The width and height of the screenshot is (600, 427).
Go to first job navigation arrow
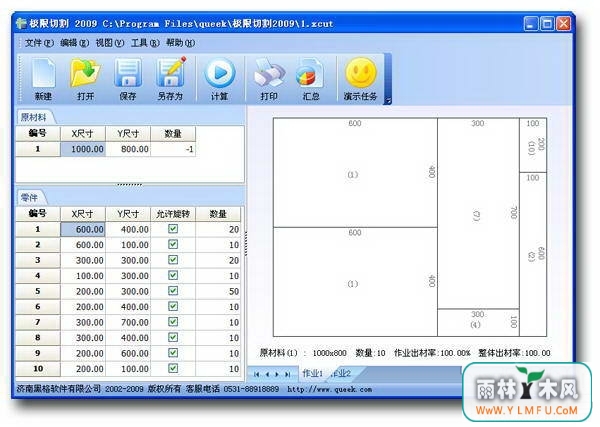click(256, 374)
